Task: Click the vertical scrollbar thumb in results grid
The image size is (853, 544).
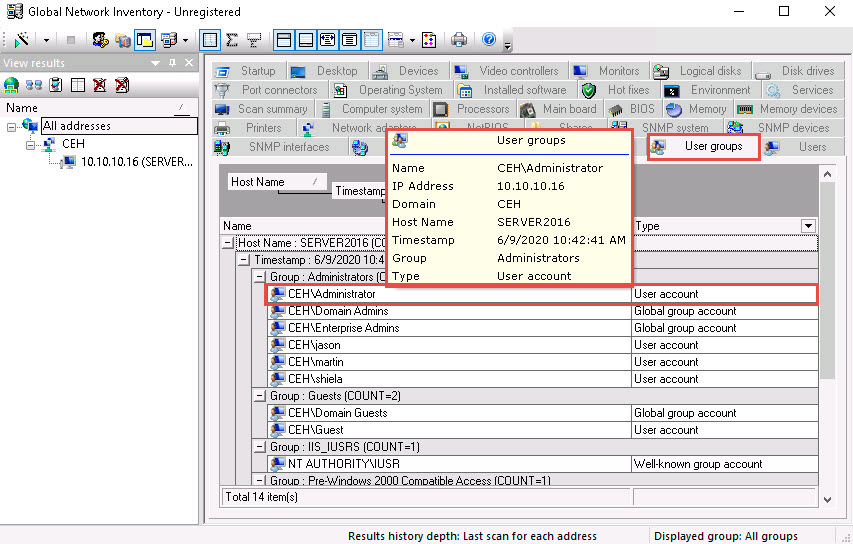Action: click(x=827, y=281)
